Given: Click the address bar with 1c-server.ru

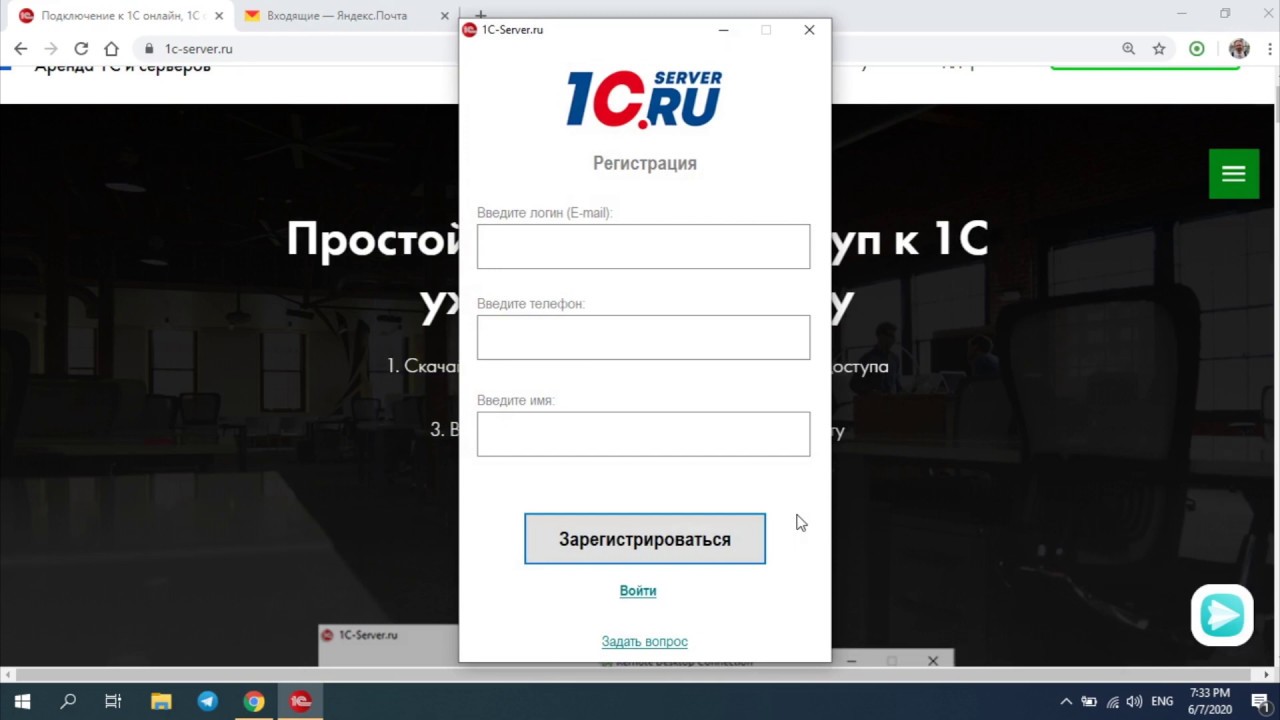Looking at the screenshot, I should (x=620, y=48).
